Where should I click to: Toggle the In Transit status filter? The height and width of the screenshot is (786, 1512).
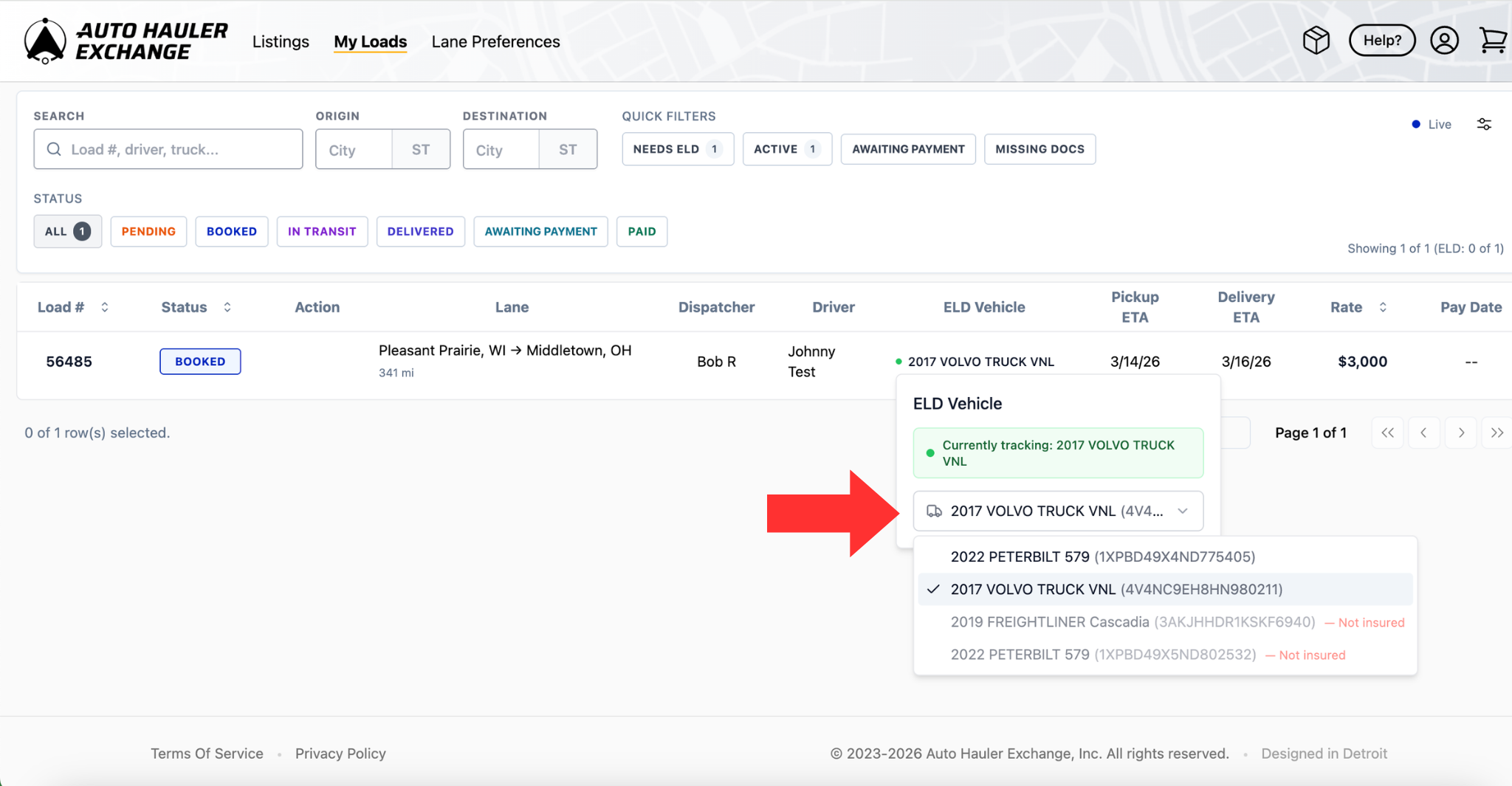pos(322,232)
